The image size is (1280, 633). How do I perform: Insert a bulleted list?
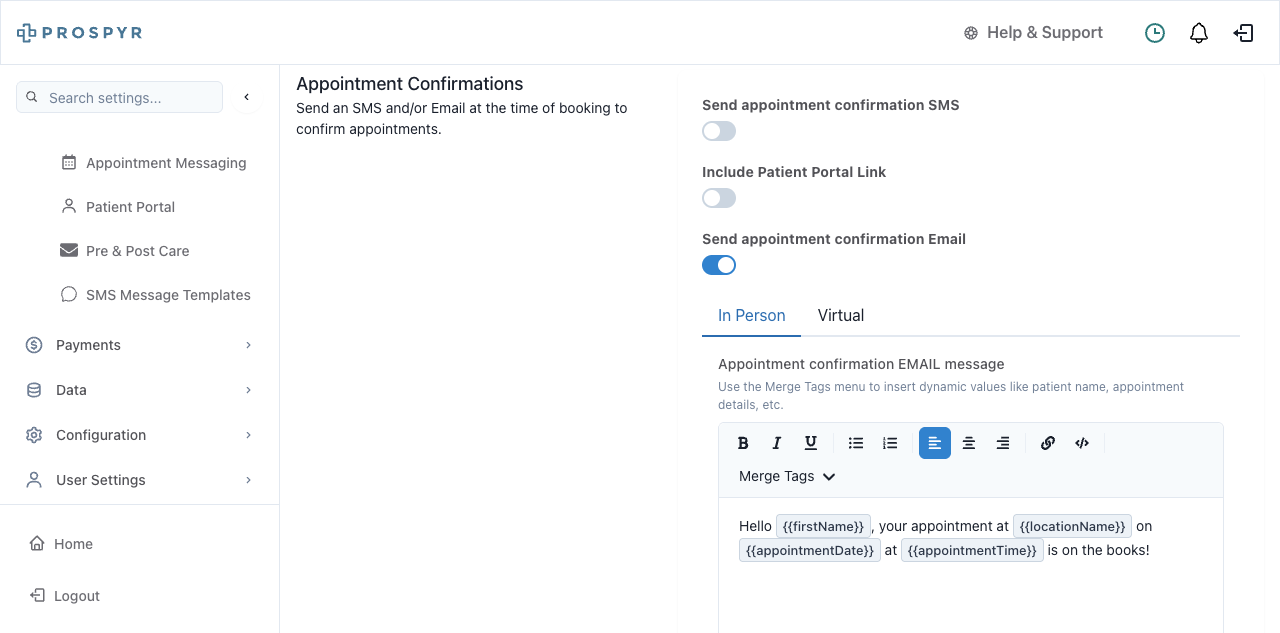pyautogui.click(x=856, y=443)
